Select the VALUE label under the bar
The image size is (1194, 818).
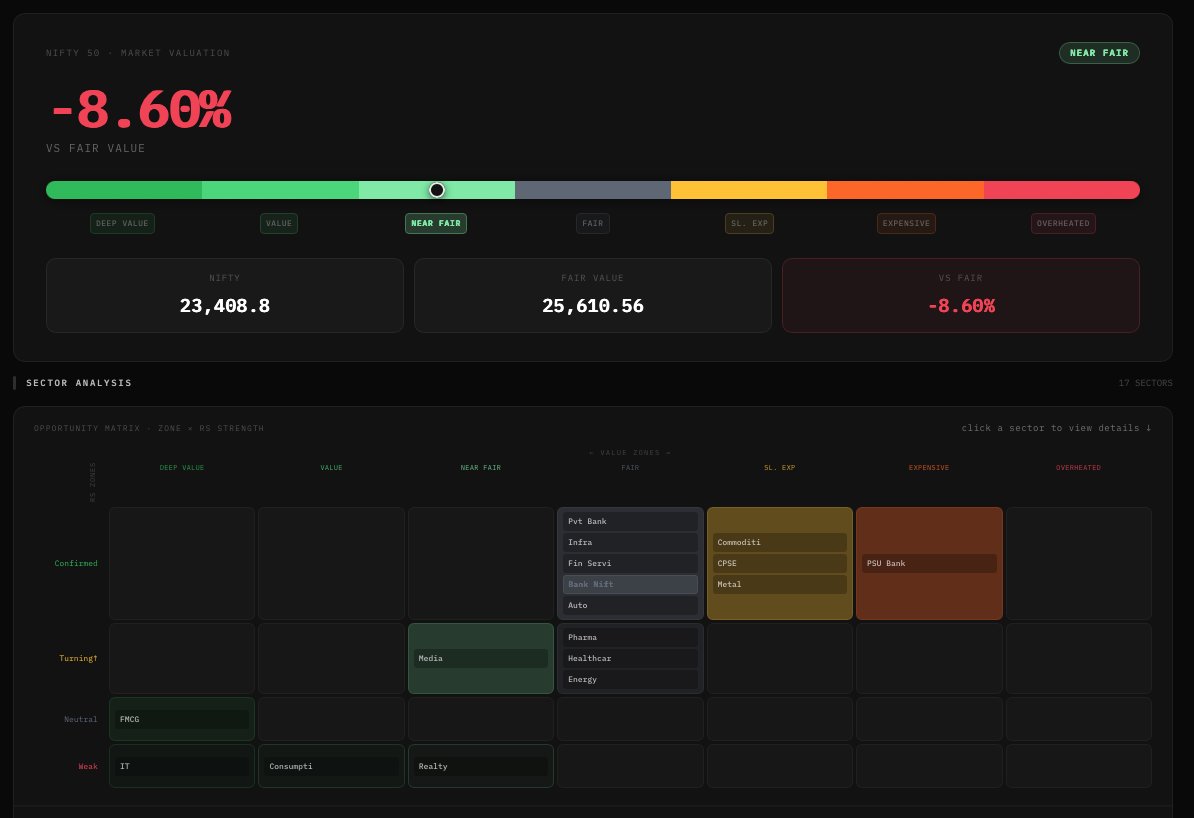(279, 223)
